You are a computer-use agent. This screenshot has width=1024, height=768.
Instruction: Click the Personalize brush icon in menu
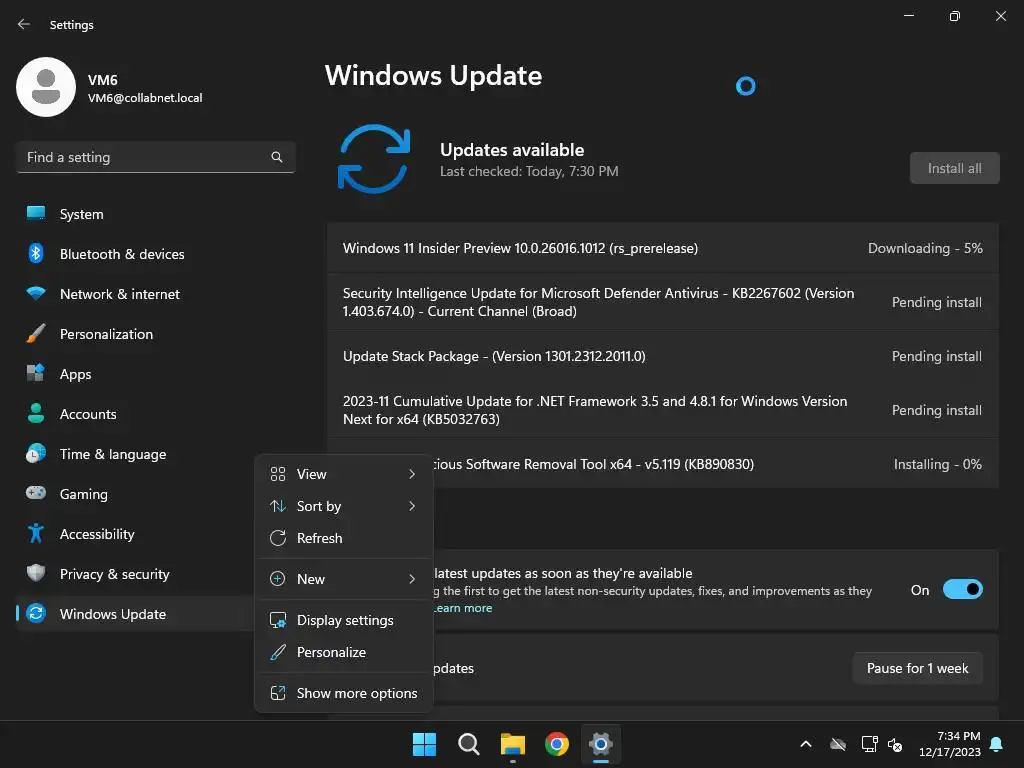click(278, 652)
